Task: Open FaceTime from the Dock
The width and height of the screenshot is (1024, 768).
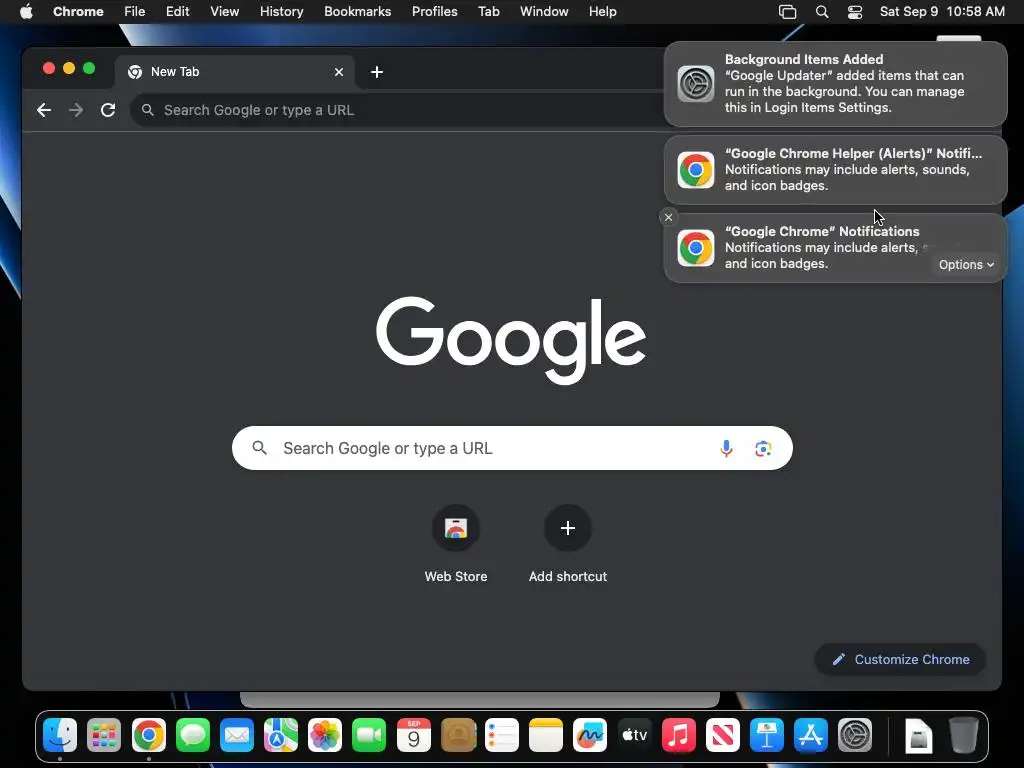Action: (x=369, y=735)
